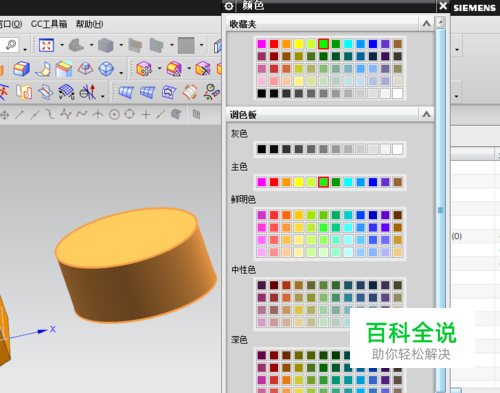Image resolution: width=500 pixels, height=393 pixels.
Task: Open the color dialog settings gear
Action: click(x=229, y=6)
